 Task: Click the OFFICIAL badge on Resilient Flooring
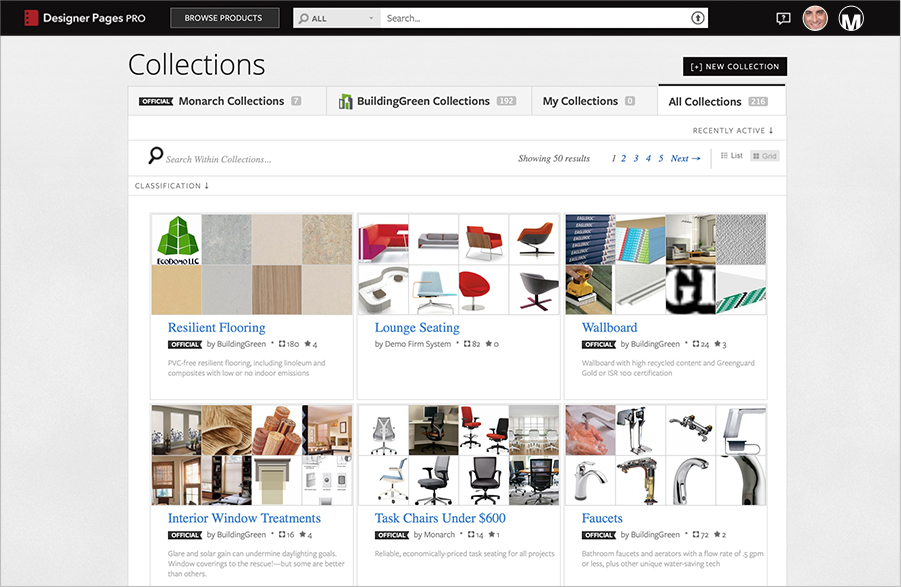click(x=185, y=344)
